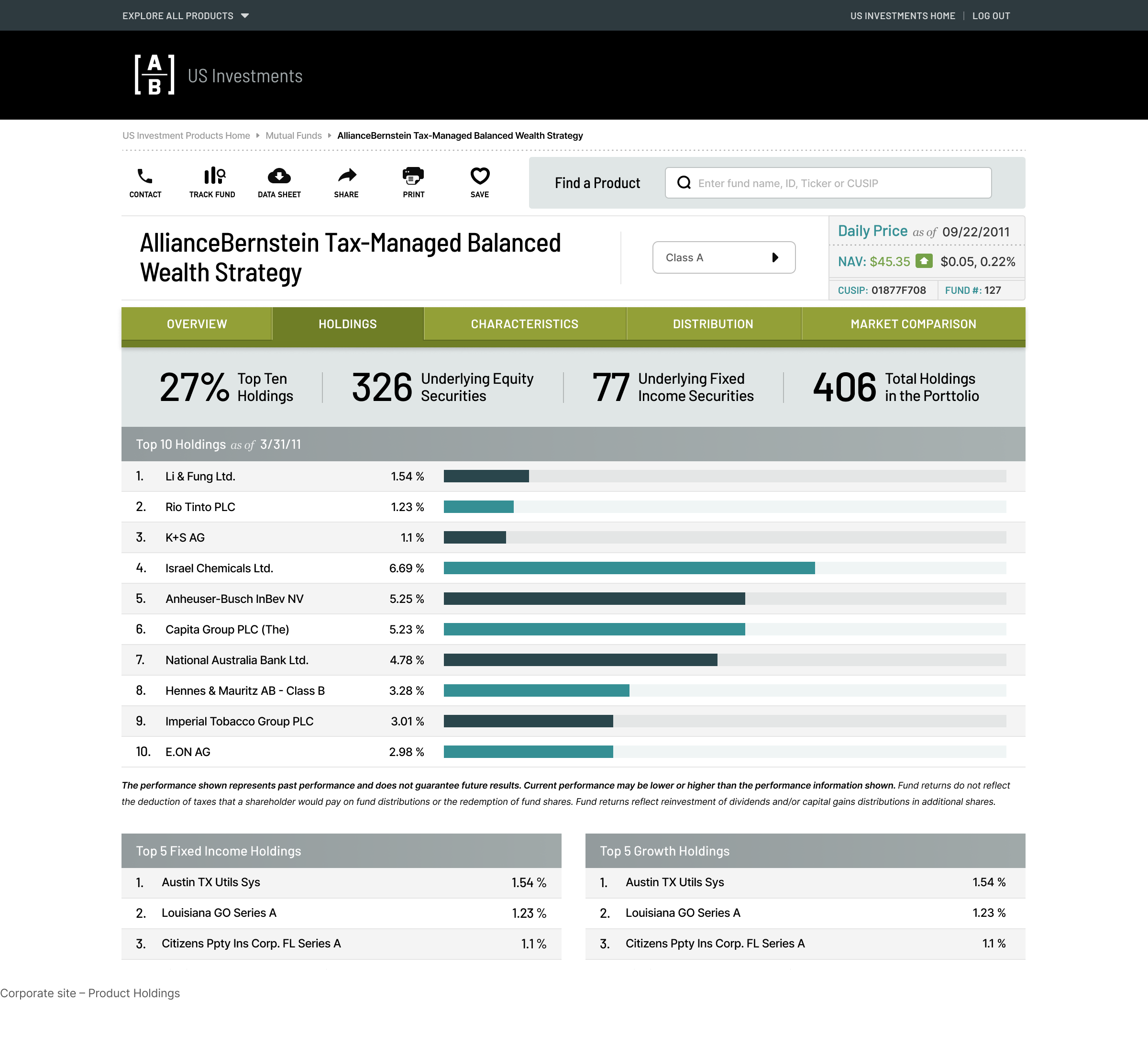Select the K+S AG holding name
This screenshot has width=1148, height=1046.
[185, 538]
